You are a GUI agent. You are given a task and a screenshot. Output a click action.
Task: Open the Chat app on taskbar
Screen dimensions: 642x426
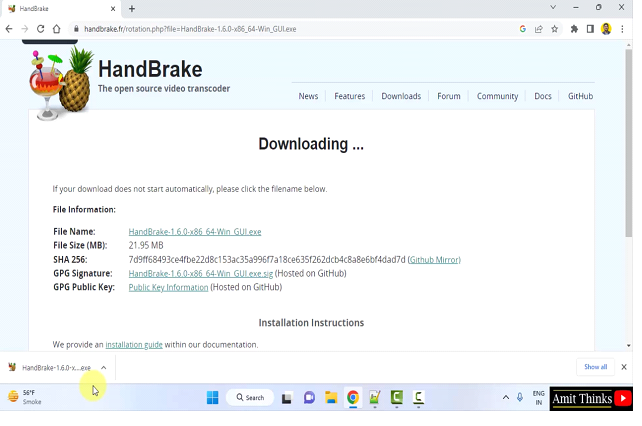(309, 397)
